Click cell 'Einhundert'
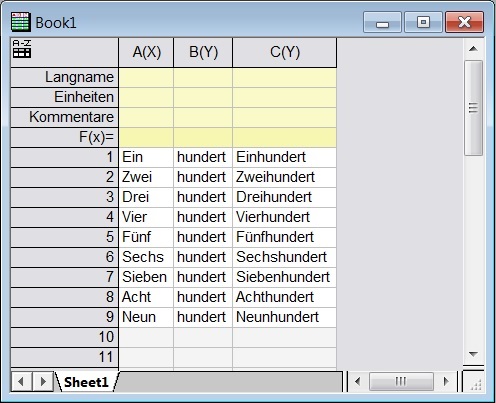Viewport: 496px width, 403px height. [x=285, y=157]
